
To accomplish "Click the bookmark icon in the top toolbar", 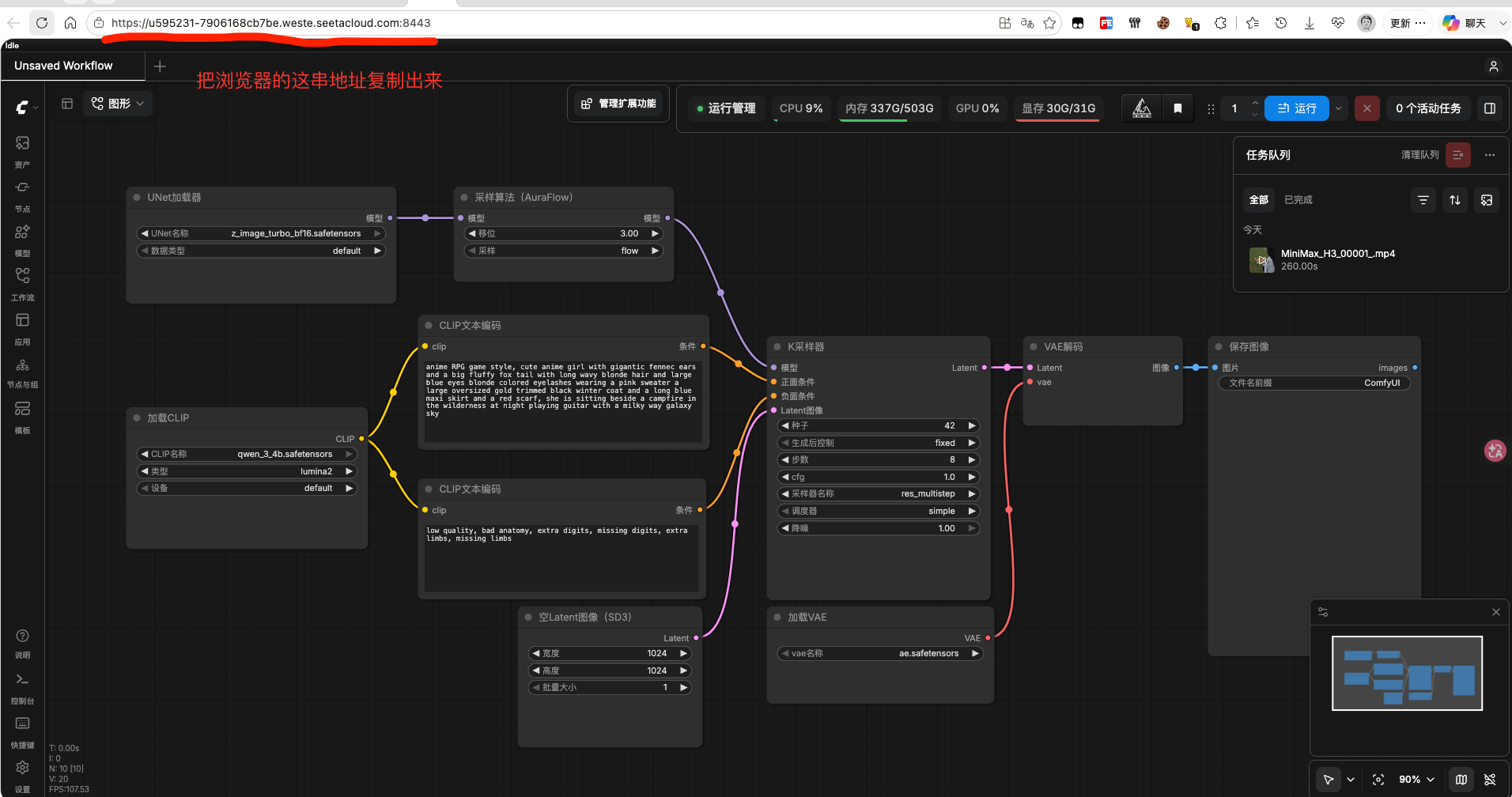I will (x=1177, y=108).
